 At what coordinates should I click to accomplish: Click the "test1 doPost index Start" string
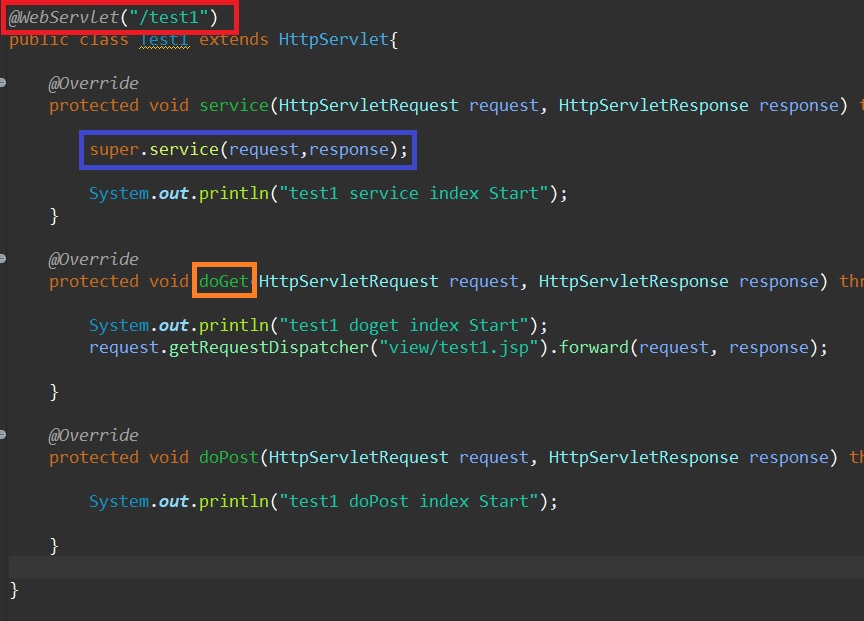409,501
